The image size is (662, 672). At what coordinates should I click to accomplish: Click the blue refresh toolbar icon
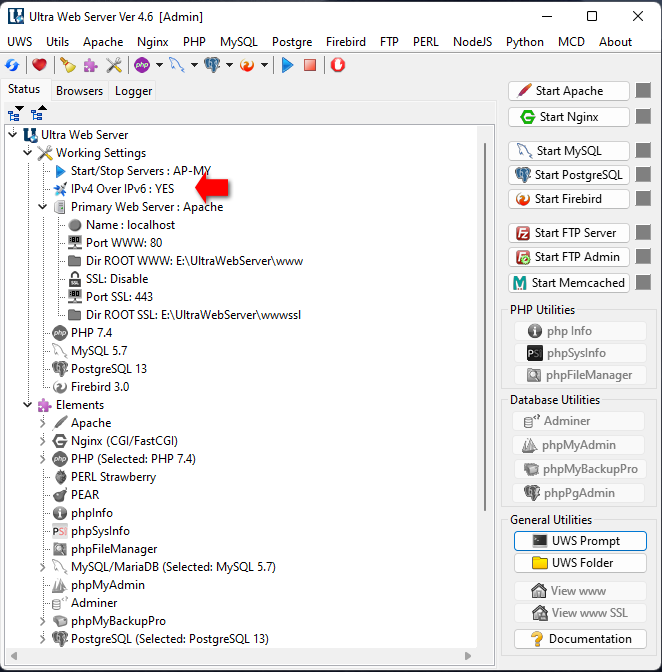tap(12, 65)
